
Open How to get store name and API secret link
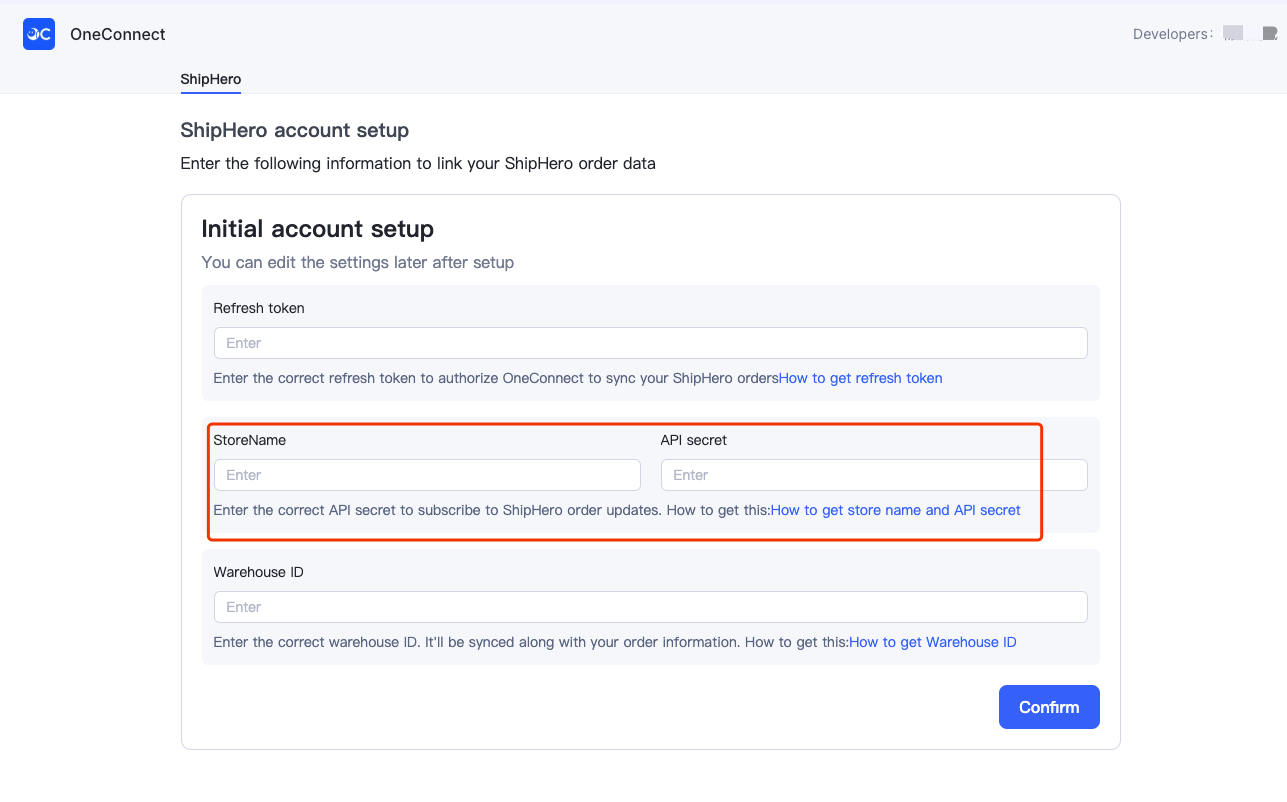point(896,510)
